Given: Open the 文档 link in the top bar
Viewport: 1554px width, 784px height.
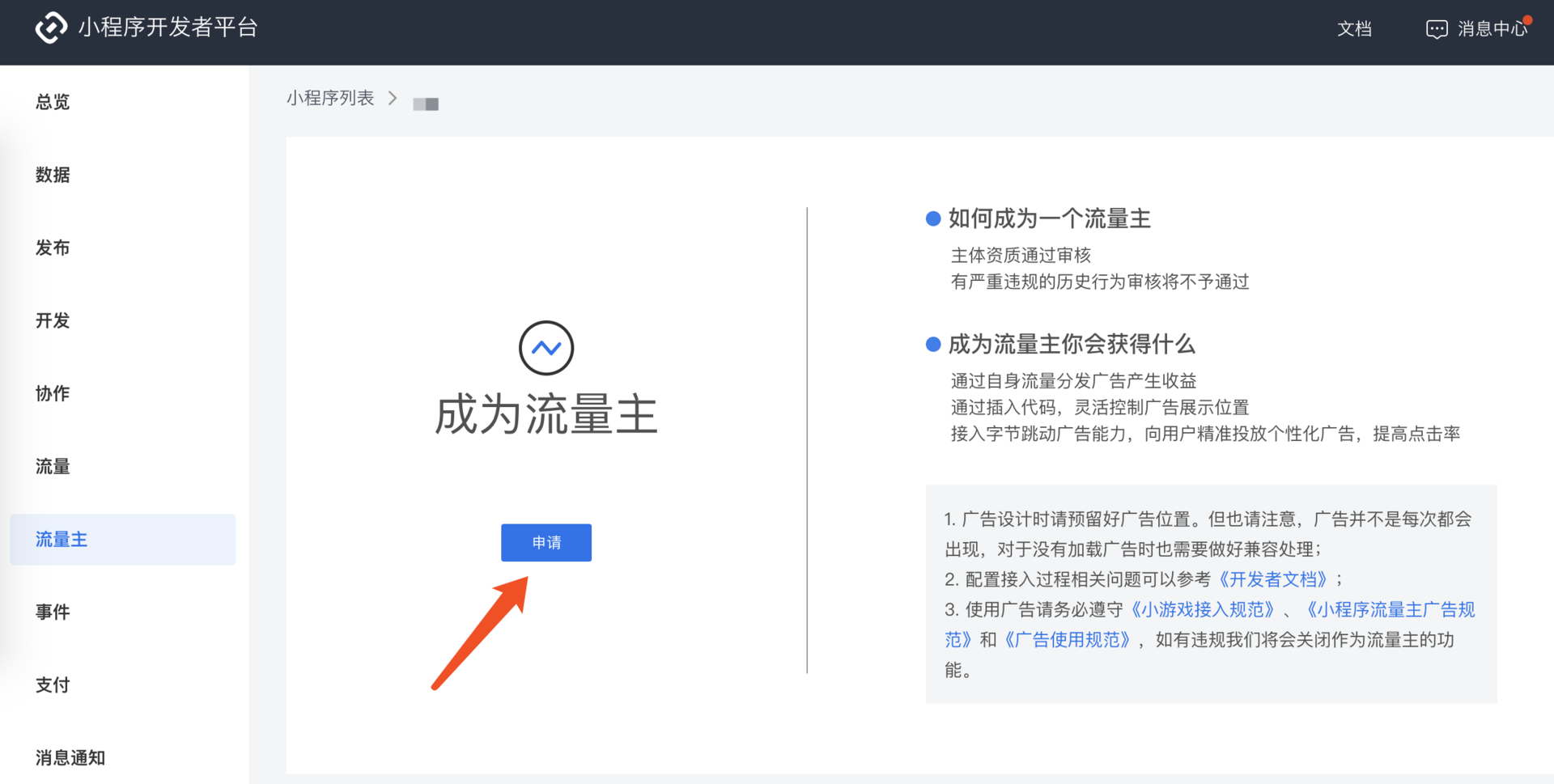Looking at the screenshot, I should [1355, 29].
